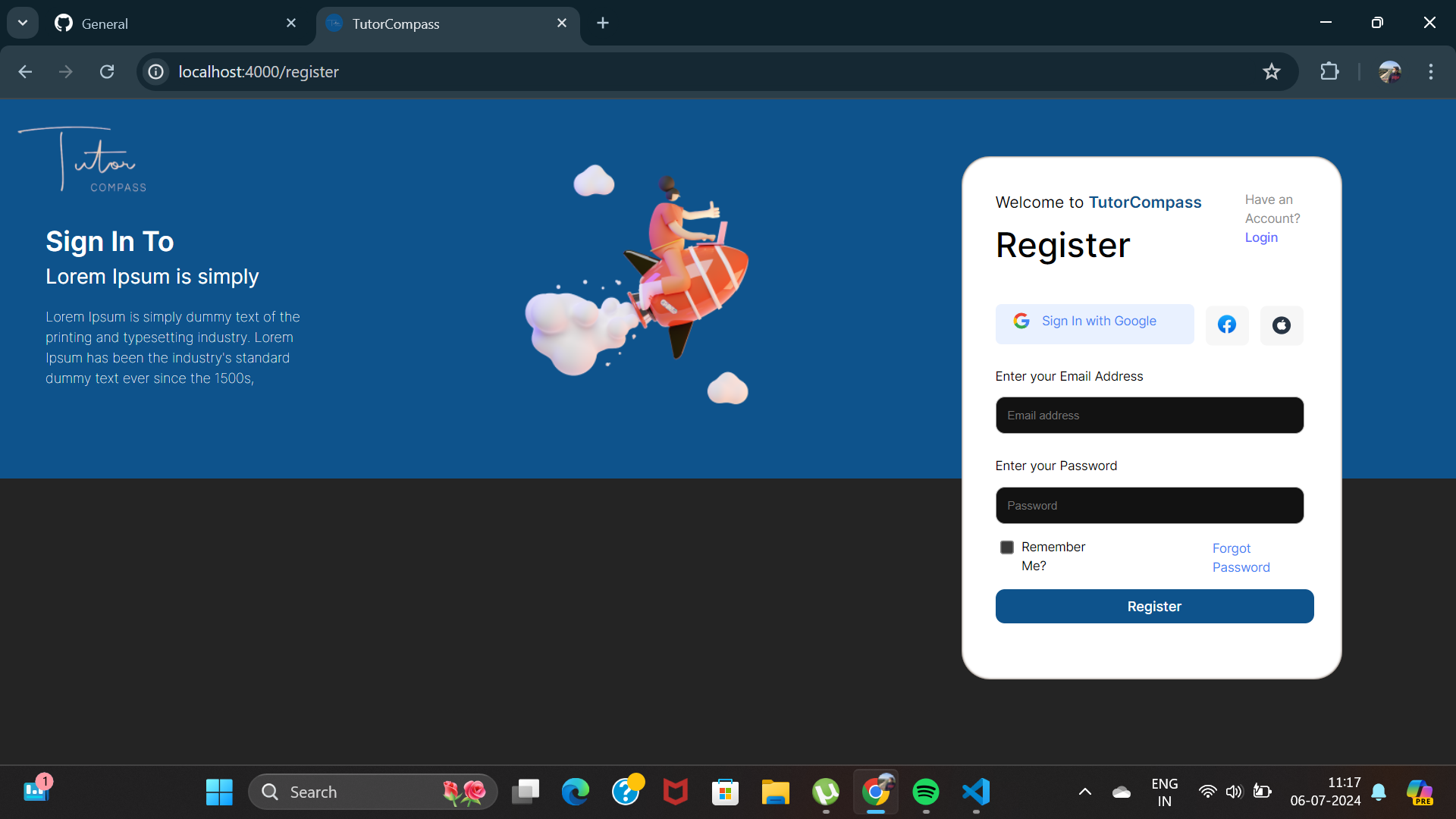Viewport: 1456px width, 819px height.
Task: Expand the tab search dropdown arrow
Action: click(23, 23)
